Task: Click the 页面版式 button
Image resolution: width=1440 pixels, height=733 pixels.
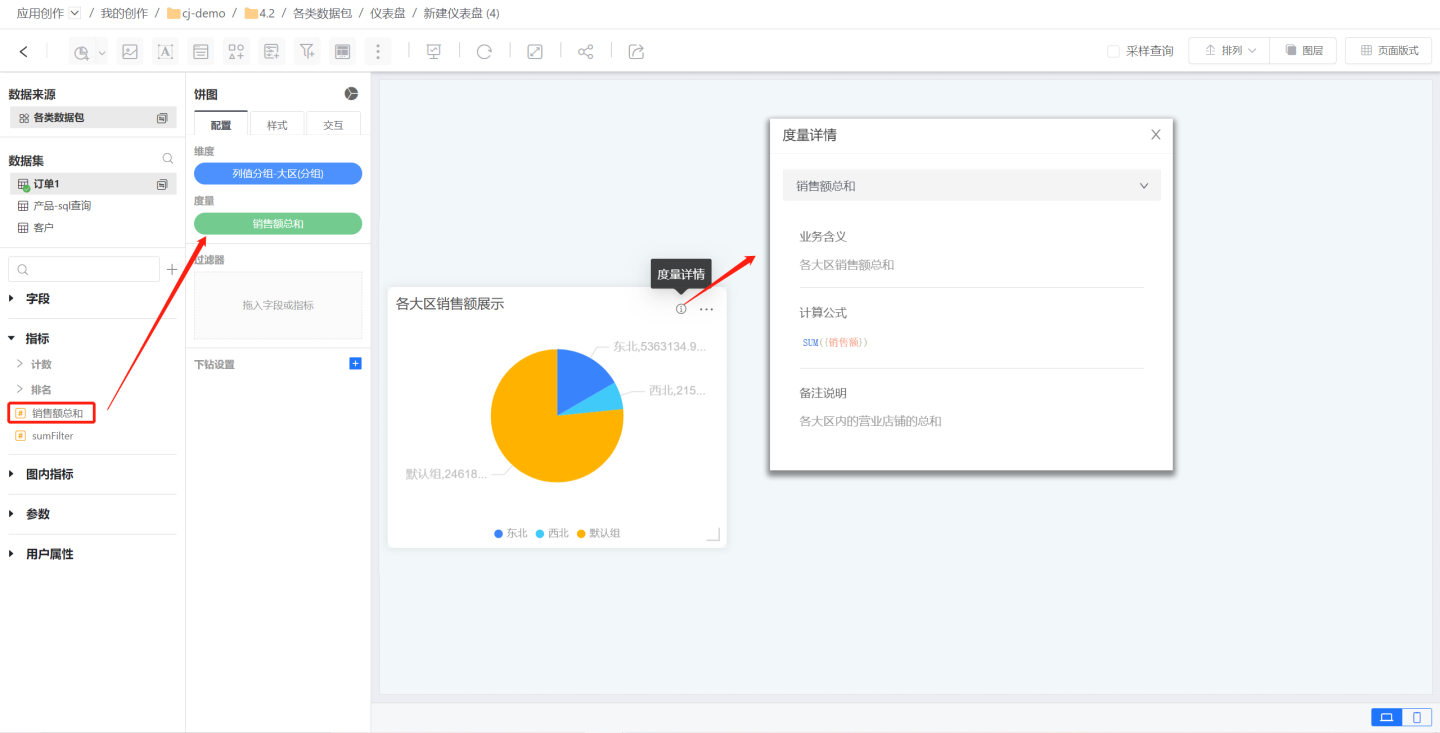Action: pyautogui.click(x=1389, y=51)
